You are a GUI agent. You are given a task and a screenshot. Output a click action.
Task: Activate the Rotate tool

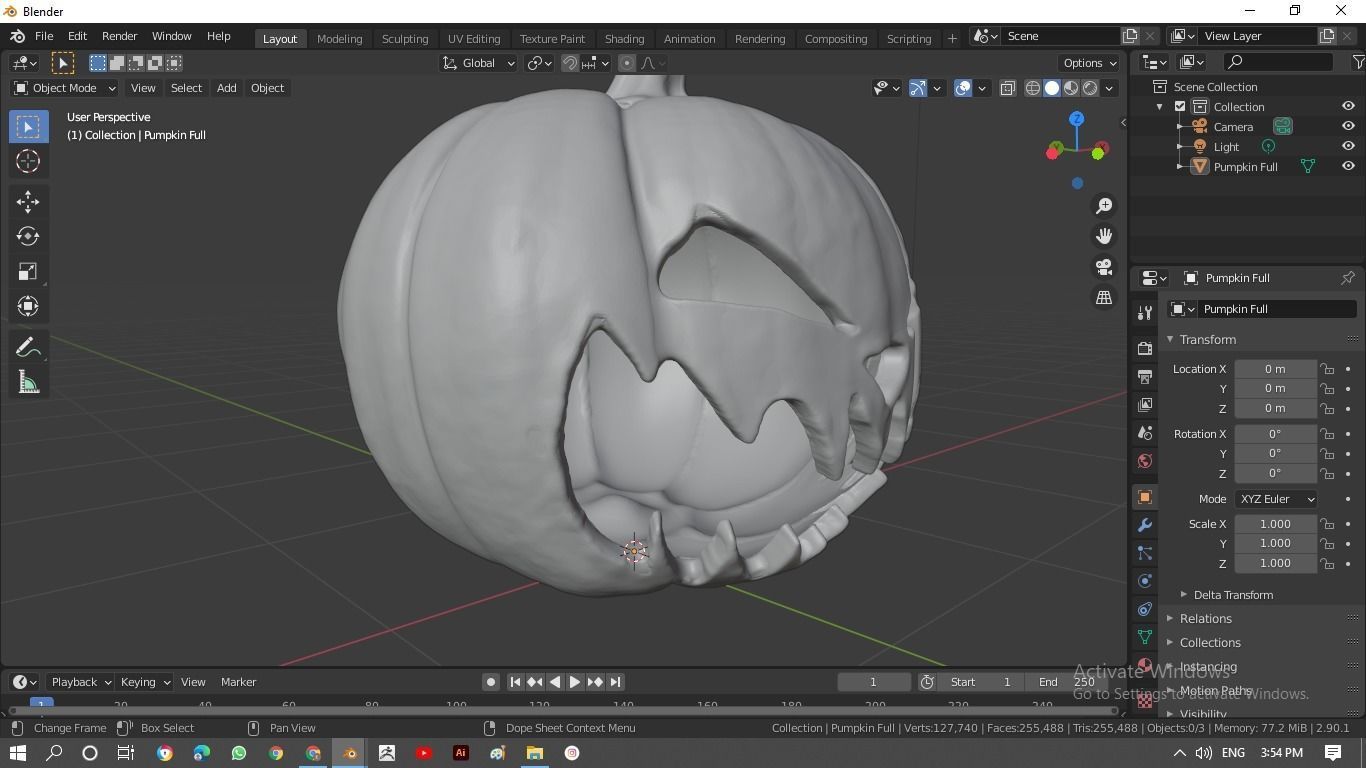point(28,236)
